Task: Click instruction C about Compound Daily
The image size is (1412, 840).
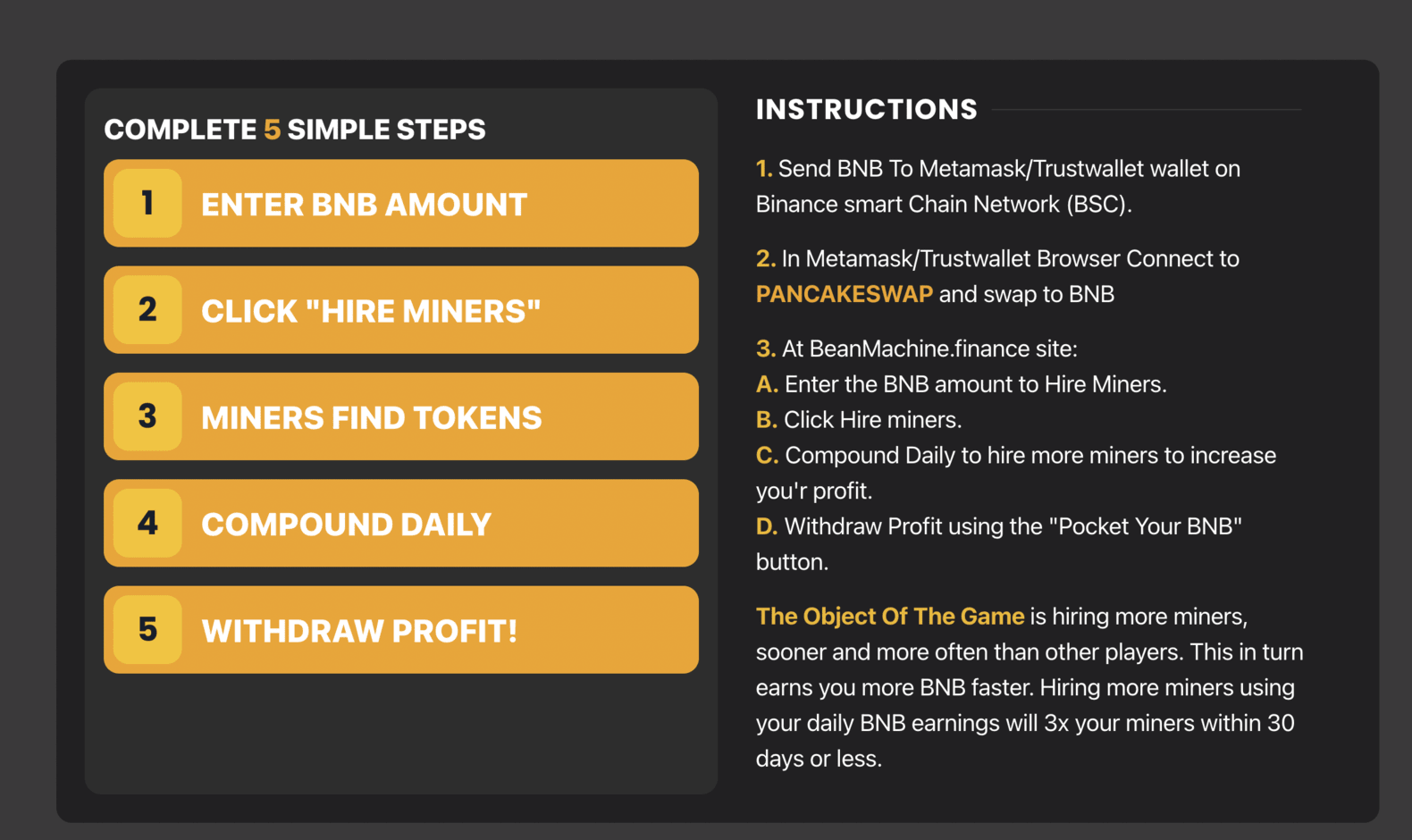Action: pyautogui.click(x=1016, y=473)
